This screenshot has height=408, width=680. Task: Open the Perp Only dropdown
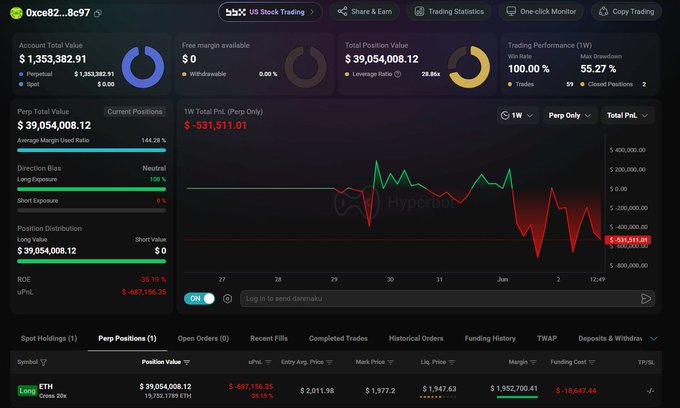tap(569, 115)
